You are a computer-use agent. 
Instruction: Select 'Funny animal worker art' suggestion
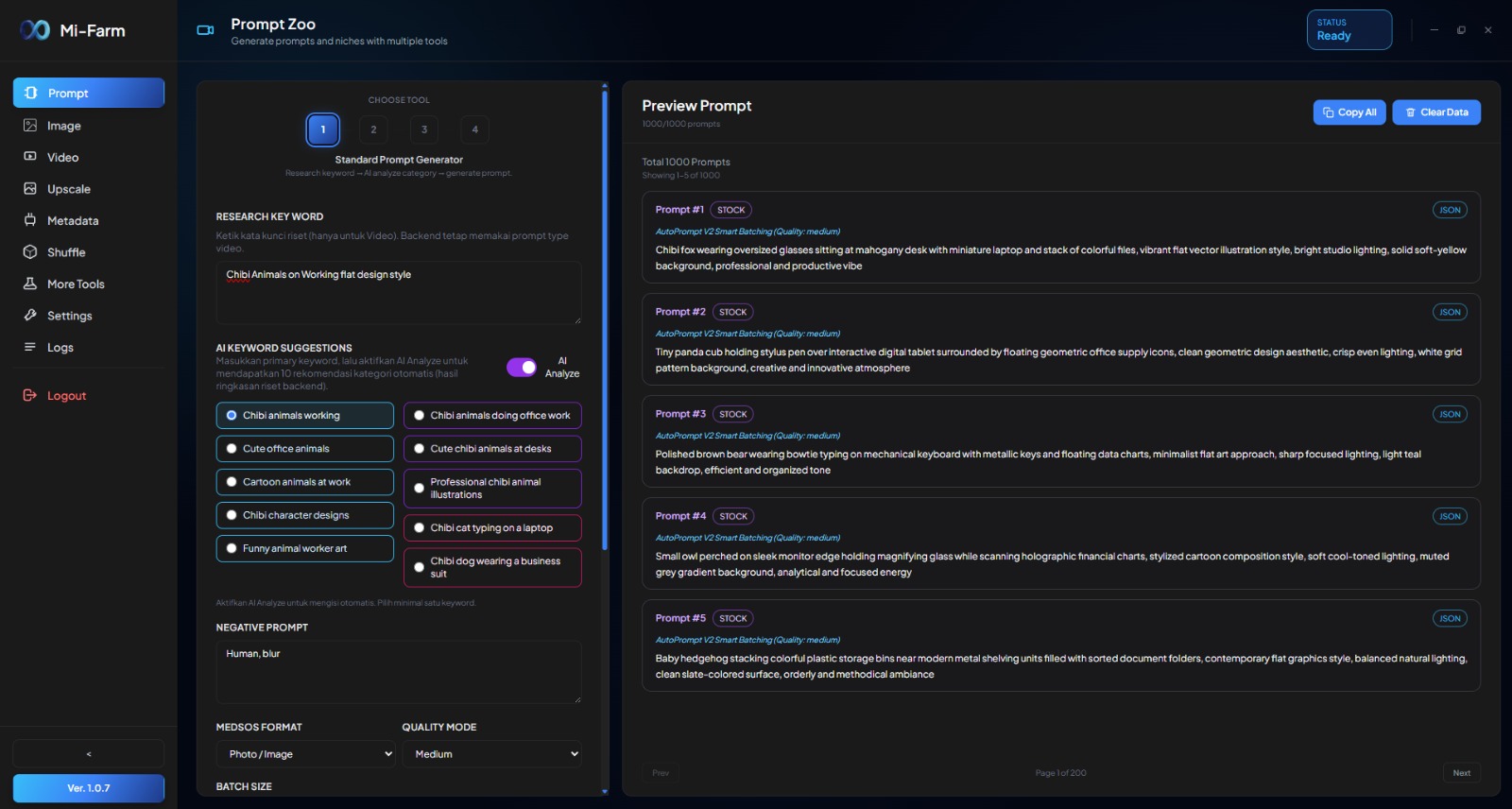tap(305, 548)
